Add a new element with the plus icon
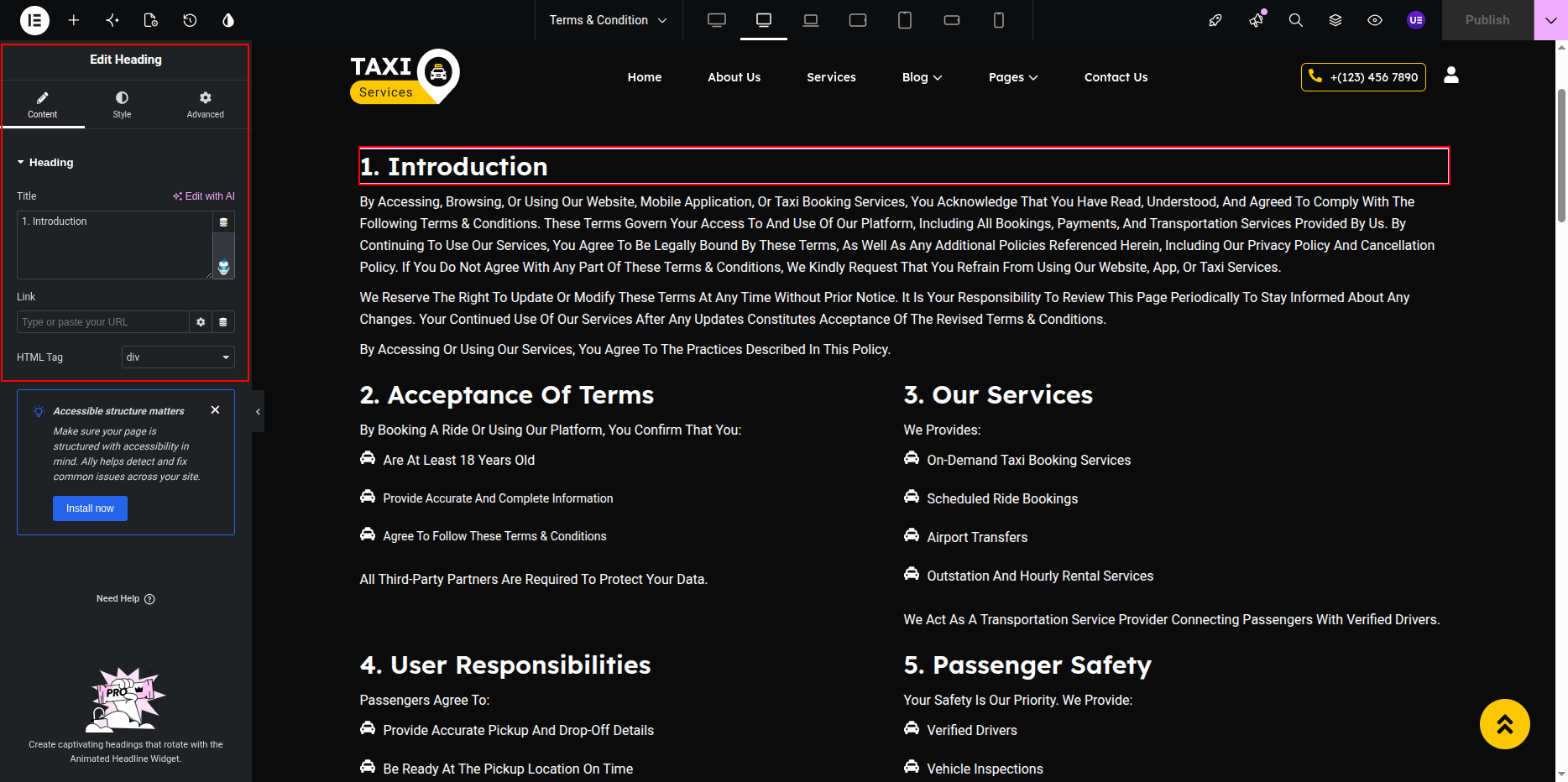The width and height of the screenshot is (1568, 782). [74, 20]
